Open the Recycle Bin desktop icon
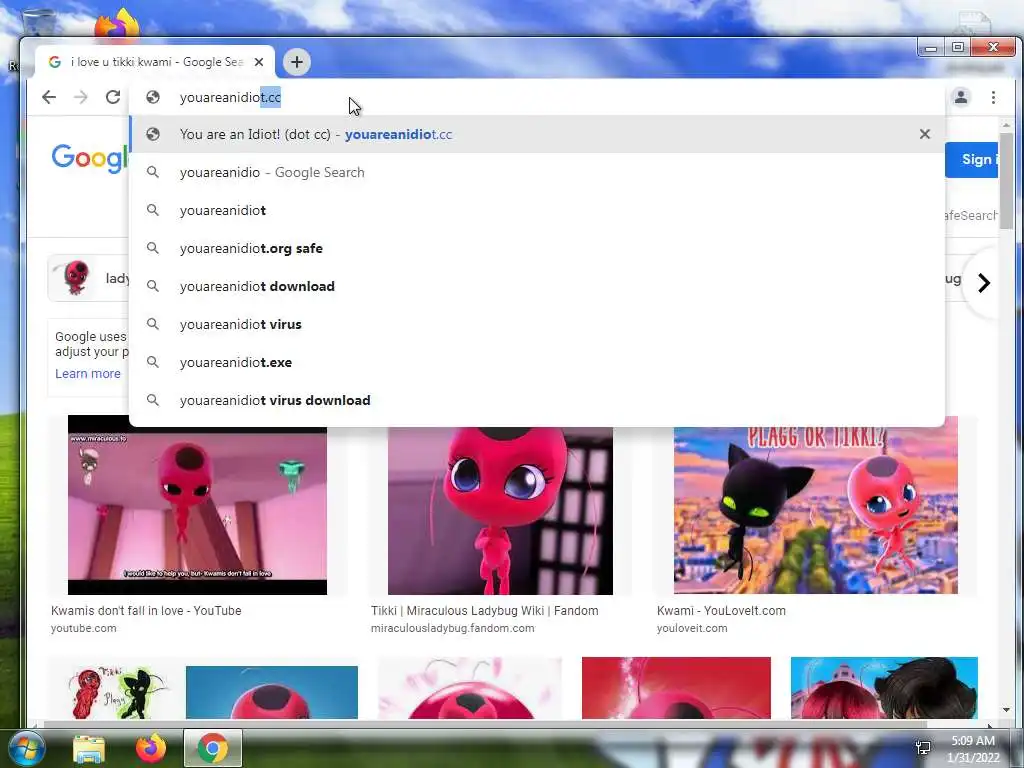This screenshot has height=768, width=1024. pyautogui.click(x=38, y=22)
